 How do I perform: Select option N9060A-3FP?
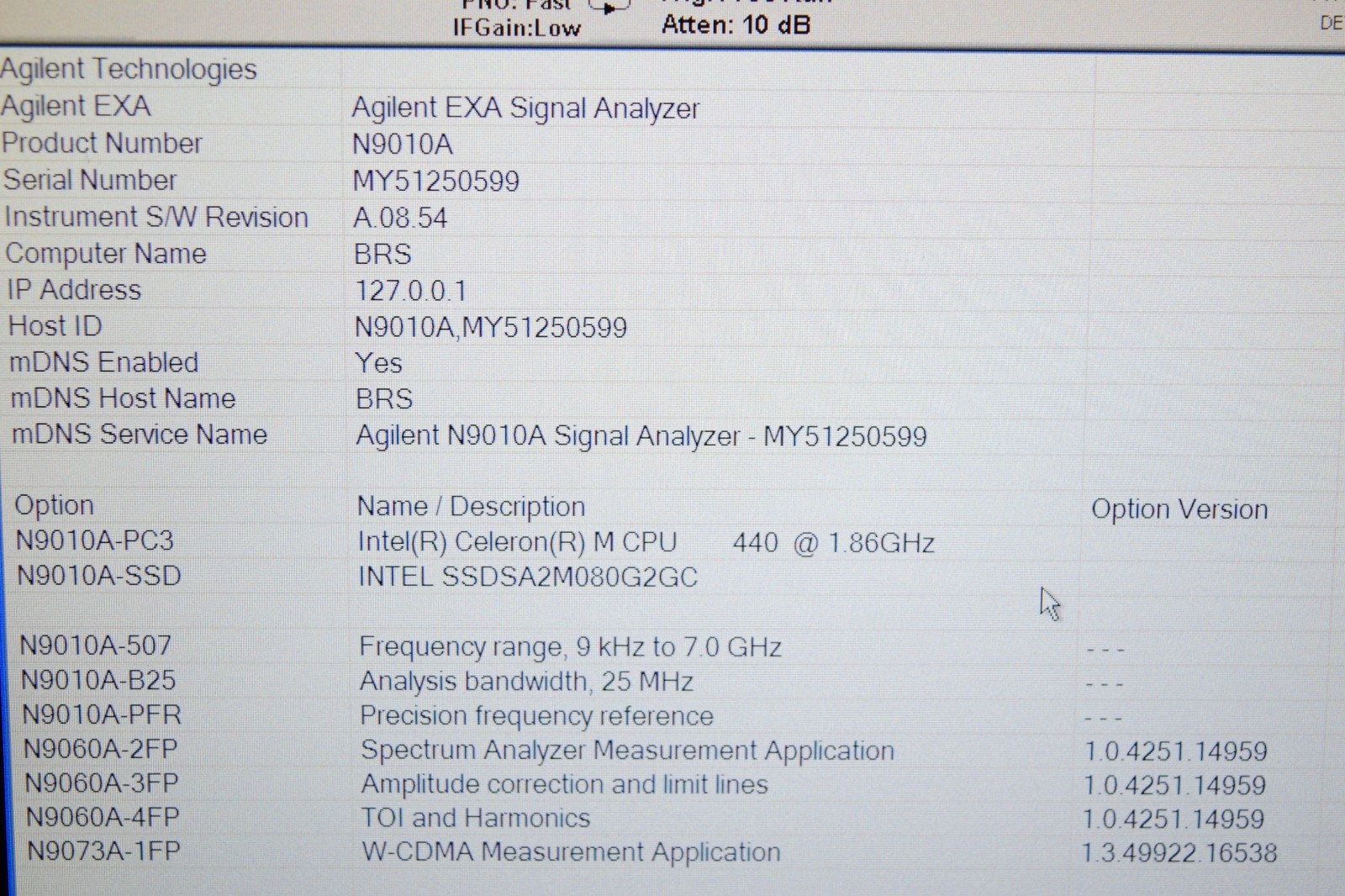point(102,783)
